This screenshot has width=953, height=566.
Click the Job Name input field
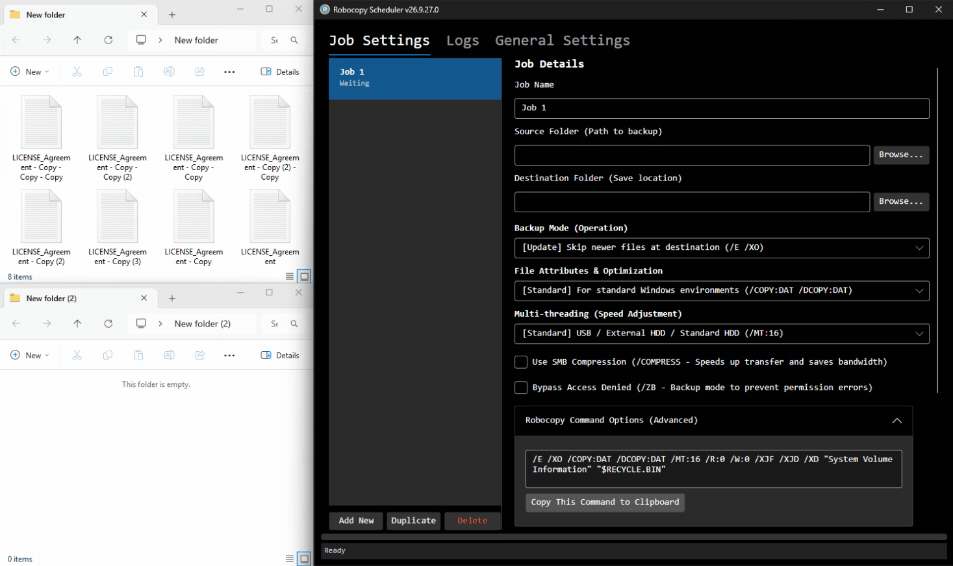point(721,108)
